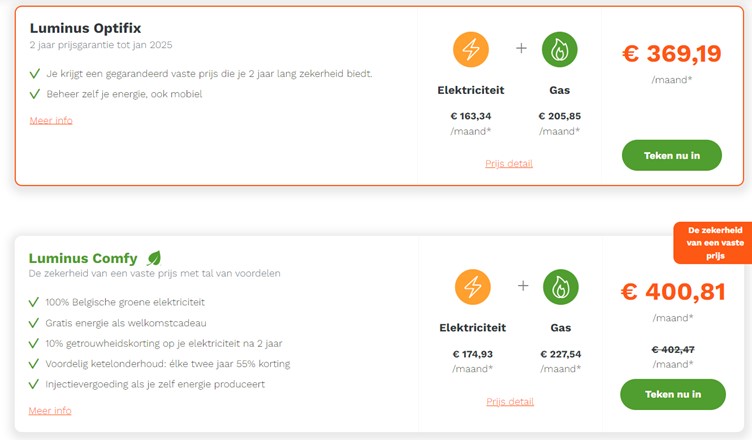The image size is (752, 440).
Task: Show Prijs detail for Luminus Optifix
Action: pyautogui.click(x=509, y=163)
